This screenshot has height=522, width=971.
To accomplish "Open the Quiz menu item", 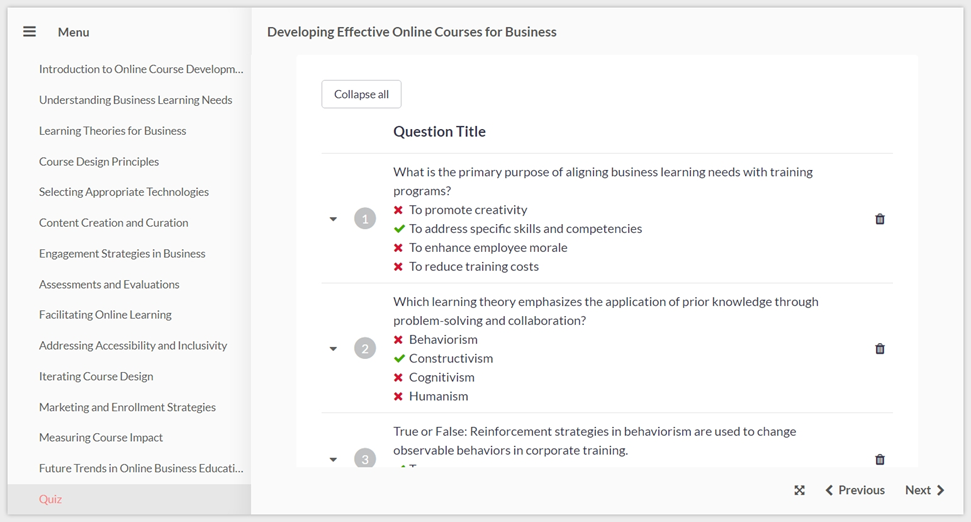I will click(50, 499).
